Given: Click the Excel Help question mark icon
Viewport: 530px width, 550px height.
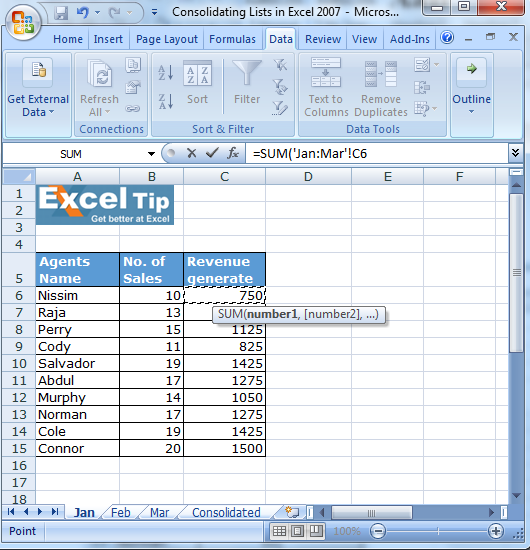Looking at the screenshot, I should (x=447, y=37).
